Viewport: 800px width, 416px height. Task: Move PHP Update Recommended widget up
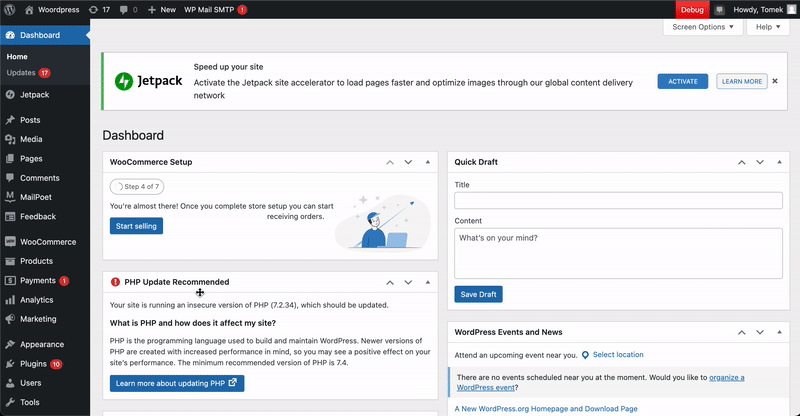pyautogui.click(x=390, y=282)
